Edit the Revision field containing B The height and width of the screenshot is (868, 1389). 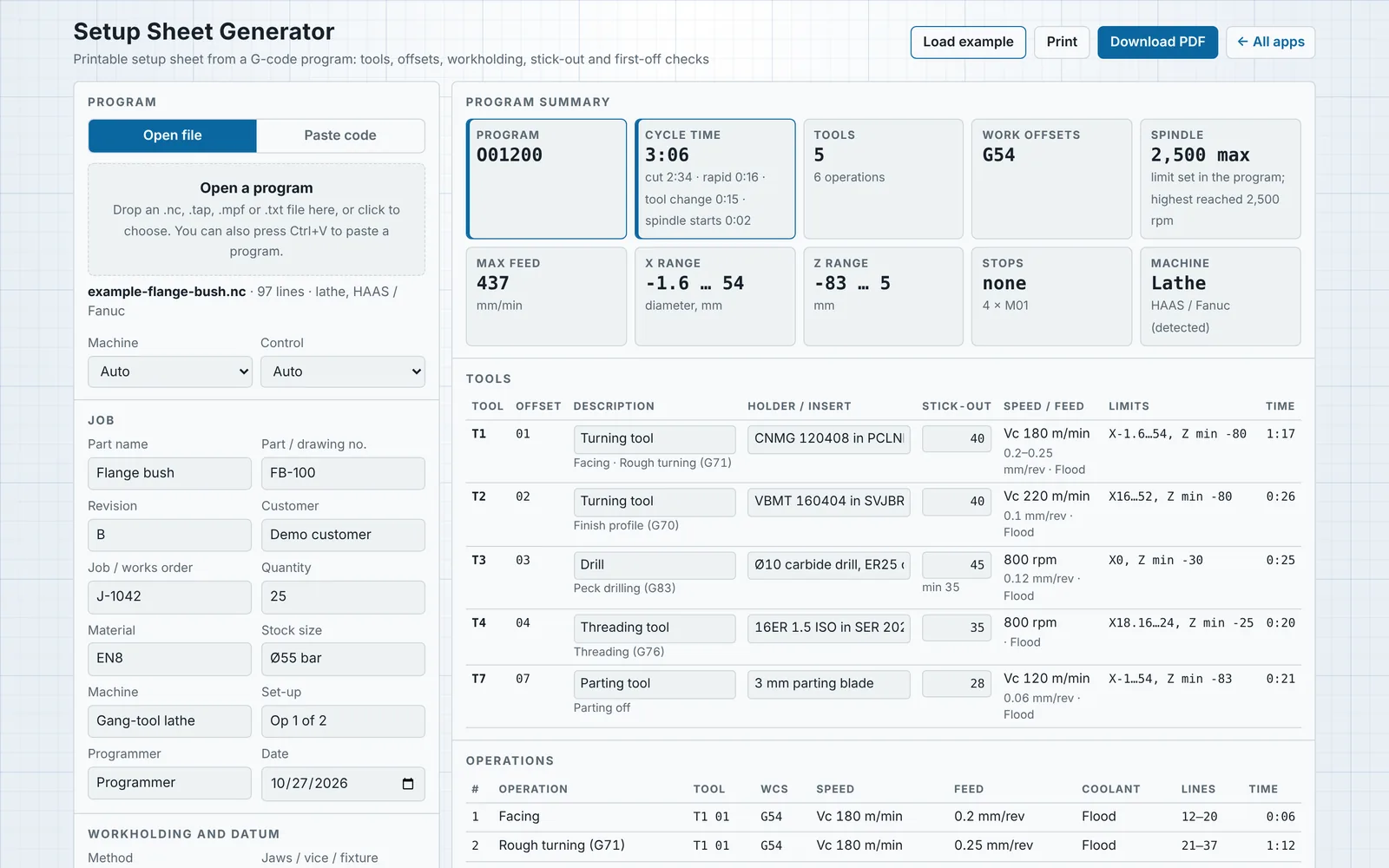click(169, 535)
